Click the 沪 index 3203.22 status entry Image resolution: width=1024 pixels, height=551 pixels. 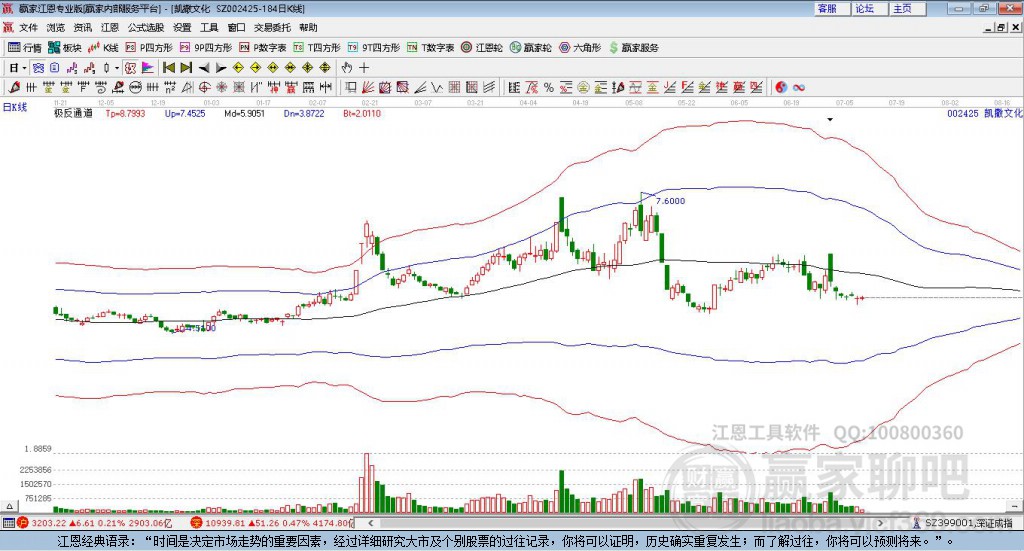pyautogui.click(x=95, y=523)
